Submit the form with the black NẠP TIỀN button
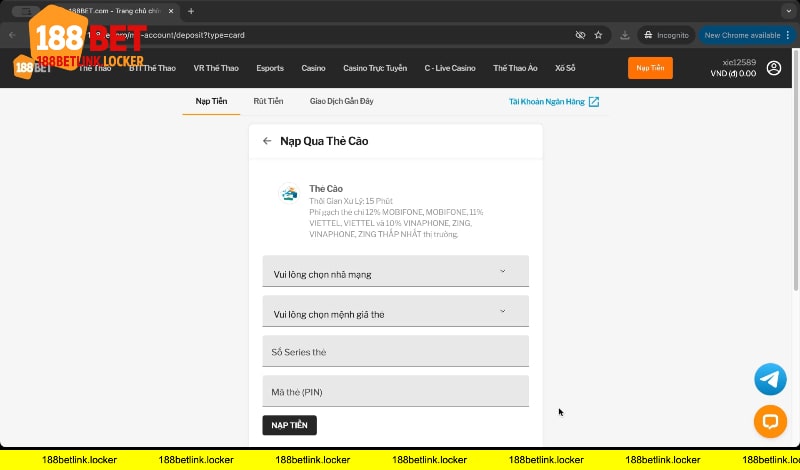 point(289,425)
